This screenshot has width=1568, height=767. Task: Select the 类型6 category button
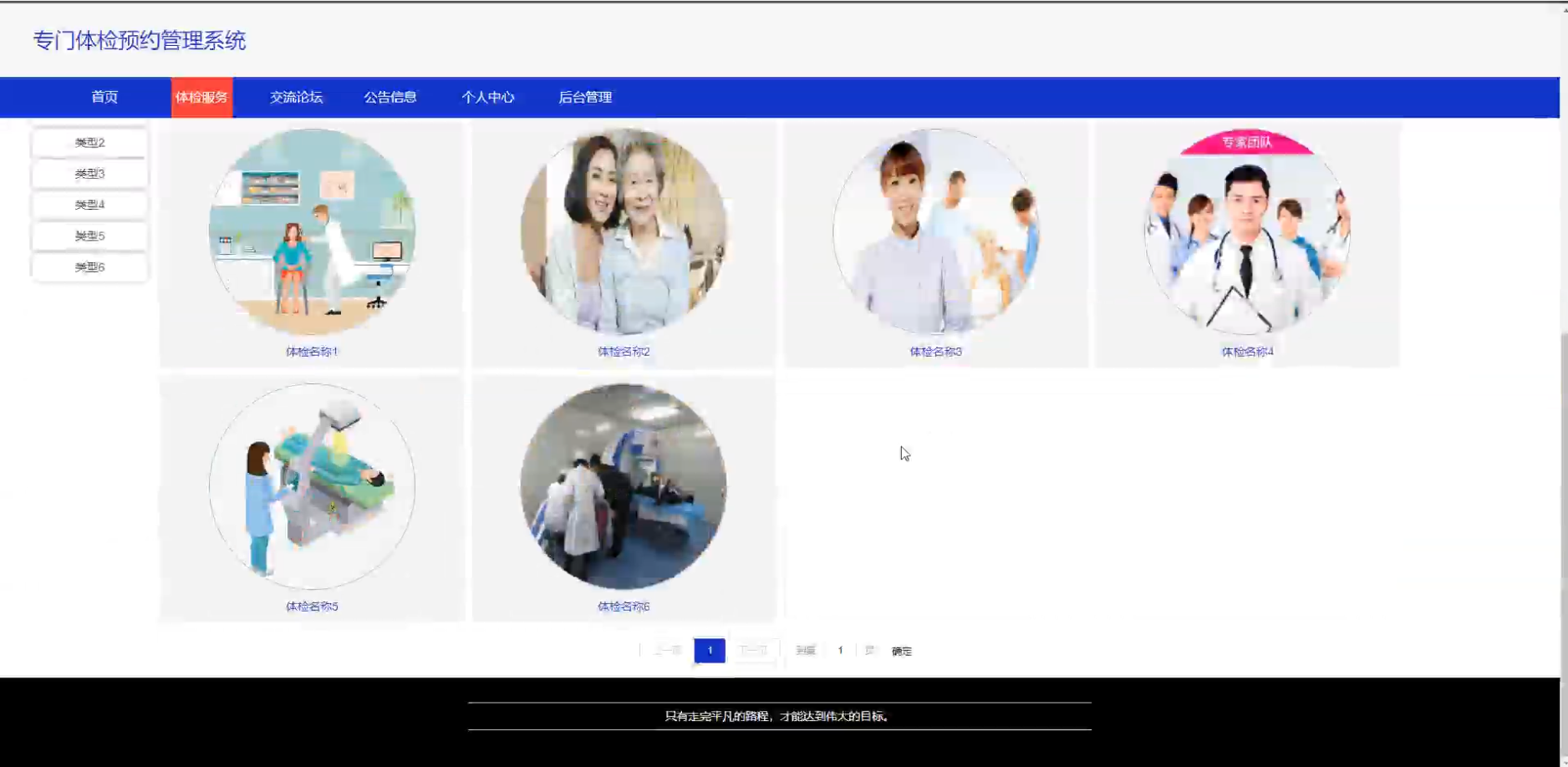tap(89, 267)
